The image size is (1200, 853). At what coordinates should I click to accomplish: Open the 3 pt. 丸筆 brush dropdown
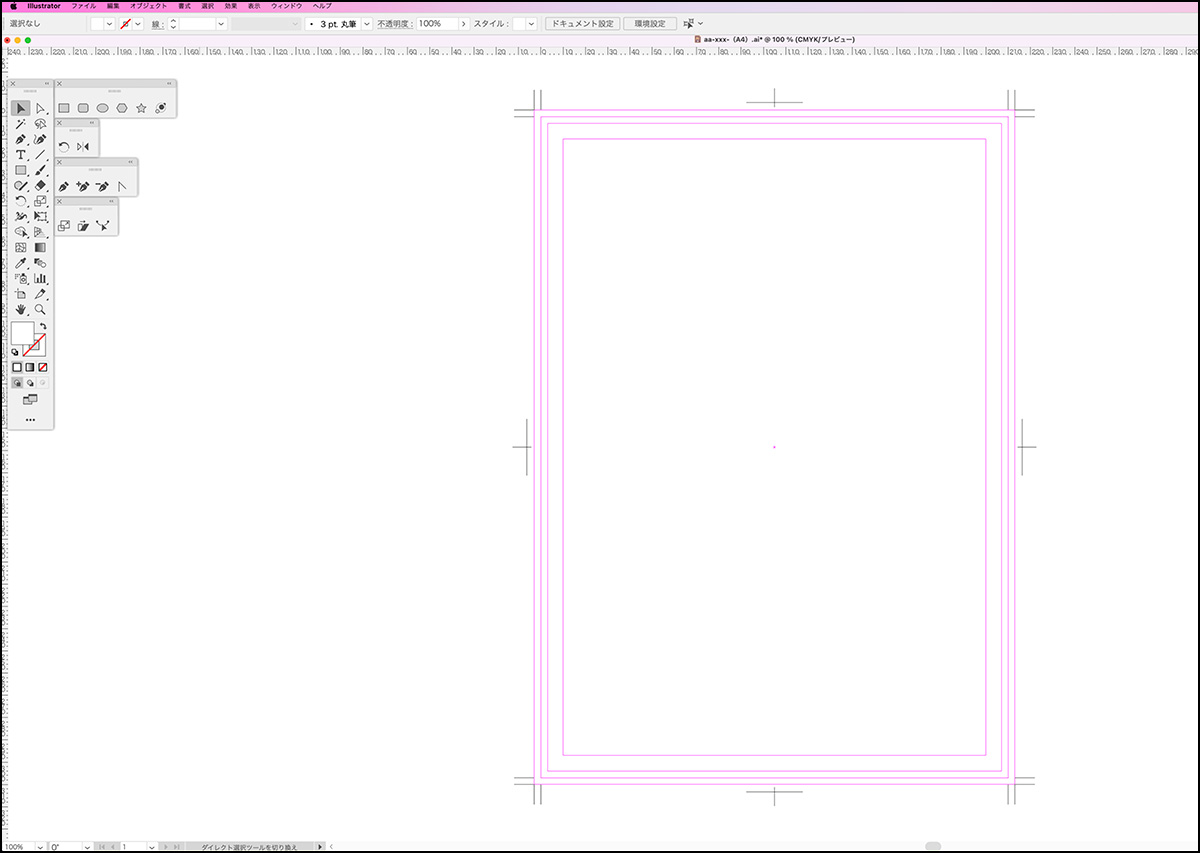[366, 23]
